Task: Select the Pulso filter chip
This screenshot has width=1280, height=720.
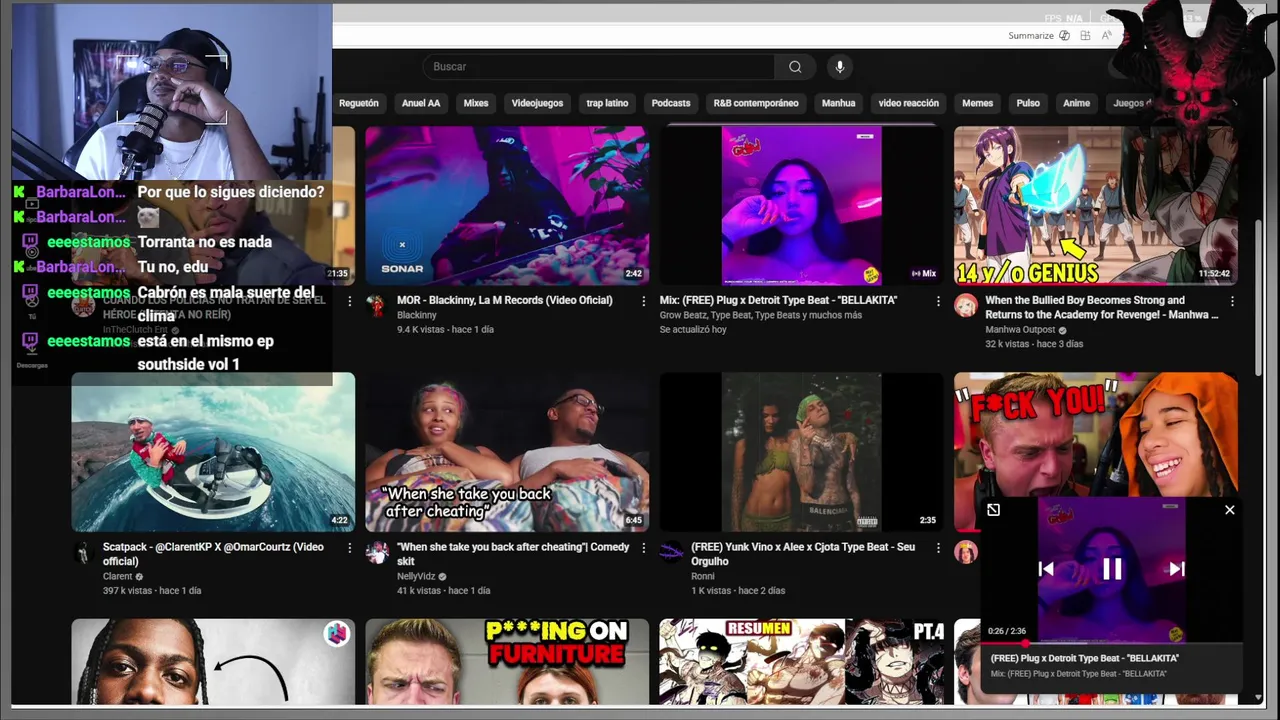Action: (1028, 103)
